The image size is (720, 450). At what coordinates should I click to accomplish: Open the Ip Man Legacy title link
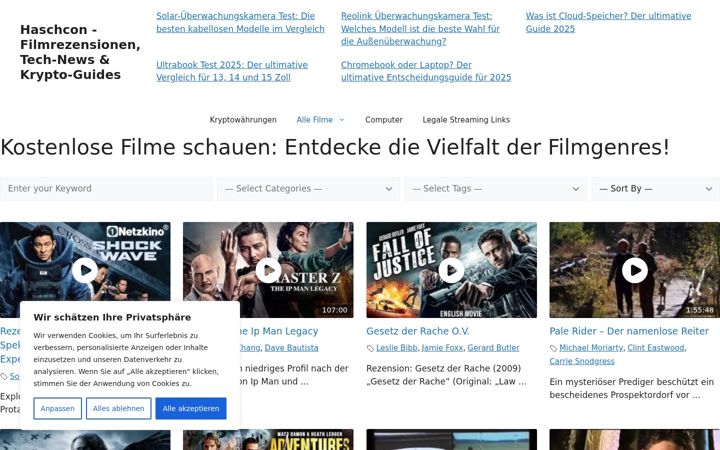[x=279, y=331]
